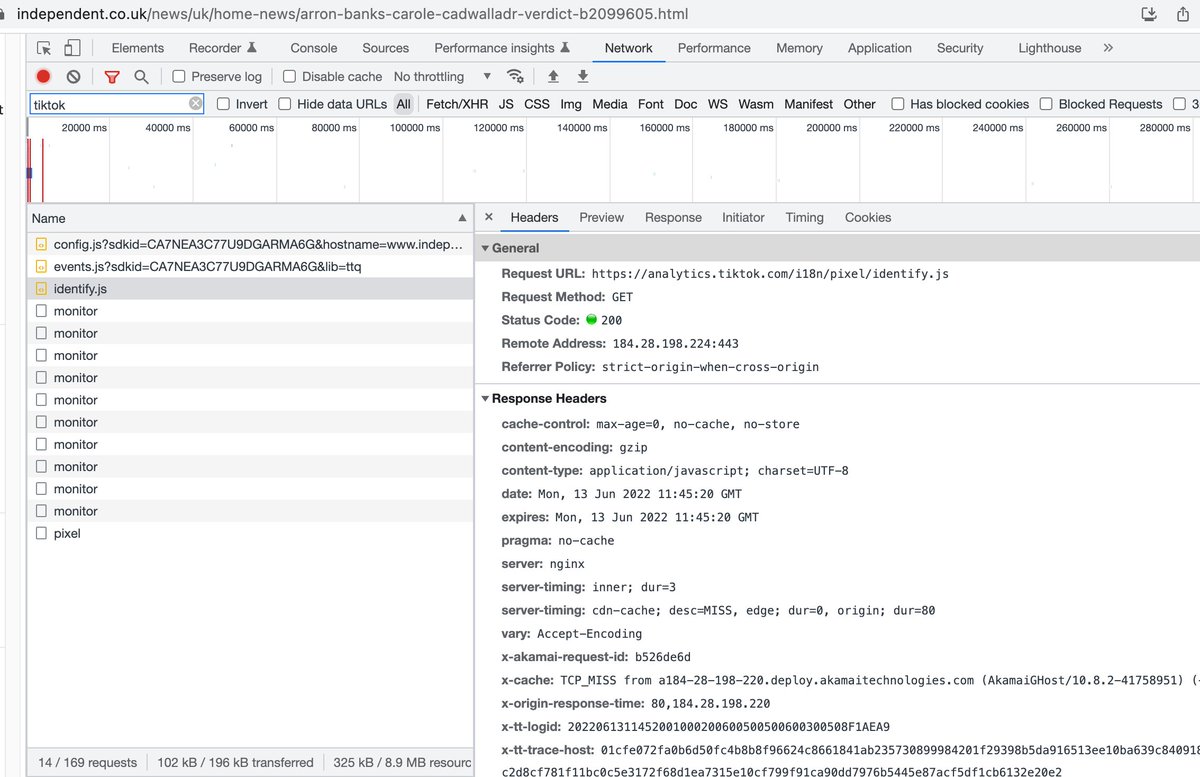Open the Memory tab

click(799, 48)
